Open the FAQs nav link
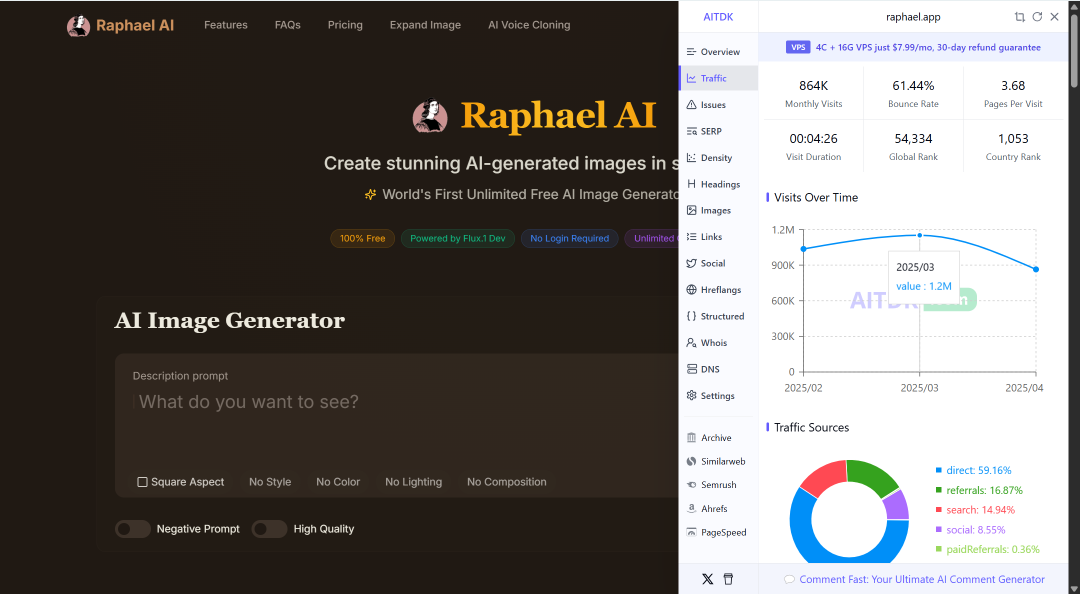This screenshot has width=1080, height=594. (x=287, y=25)
